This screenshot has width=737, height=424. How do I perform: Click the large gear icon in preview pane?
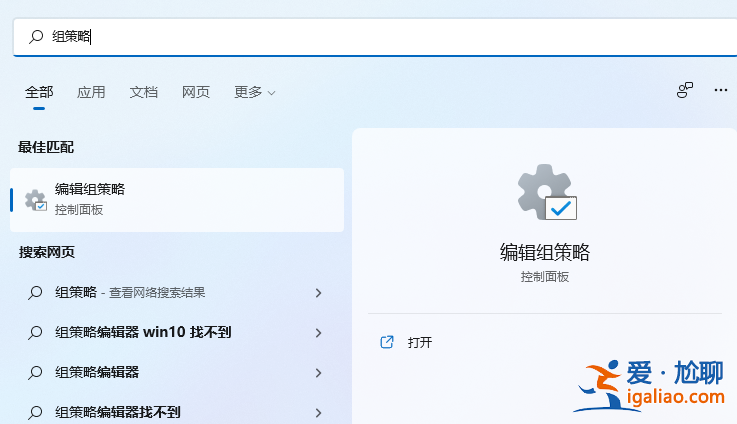547,192
